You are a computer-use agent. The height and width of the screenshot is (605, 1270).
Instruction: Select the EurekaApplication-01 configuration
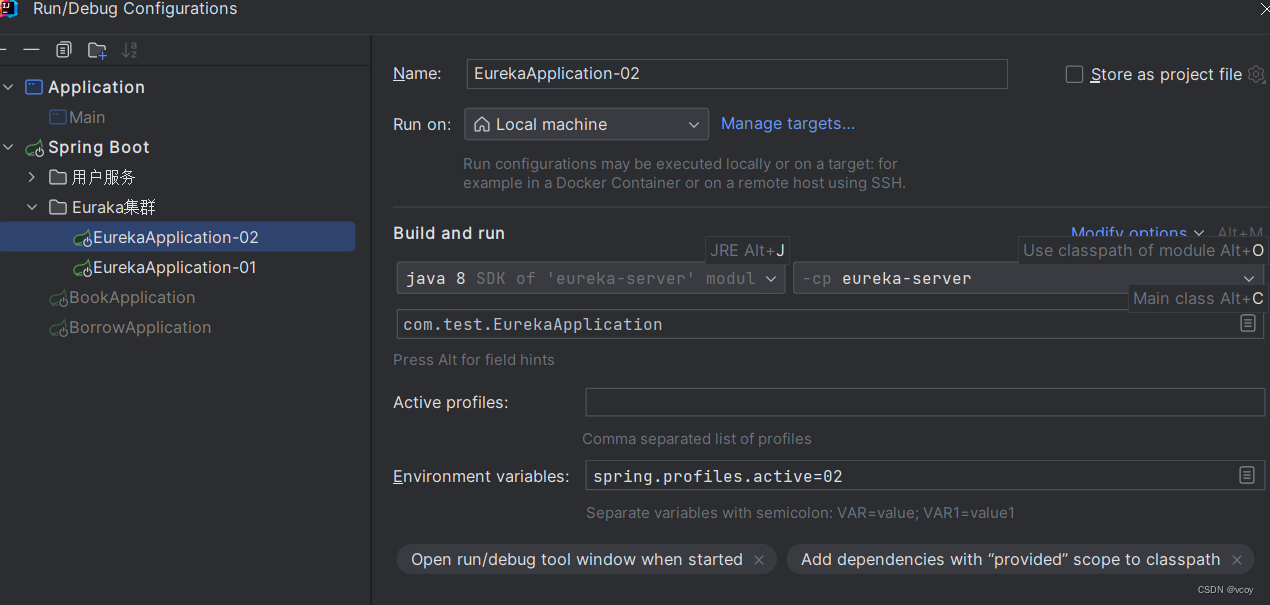point(175,267)
